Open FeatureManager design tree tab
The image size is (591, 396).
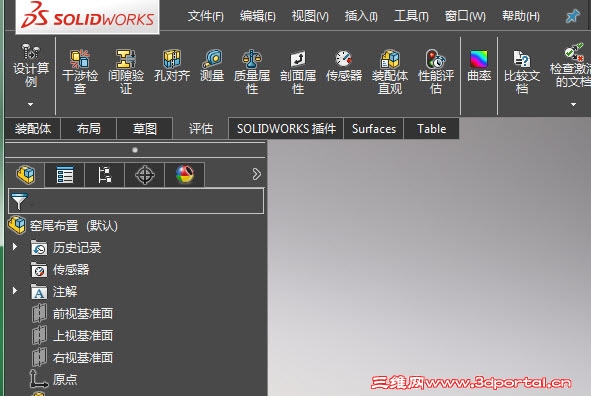[x=26, y=174]
